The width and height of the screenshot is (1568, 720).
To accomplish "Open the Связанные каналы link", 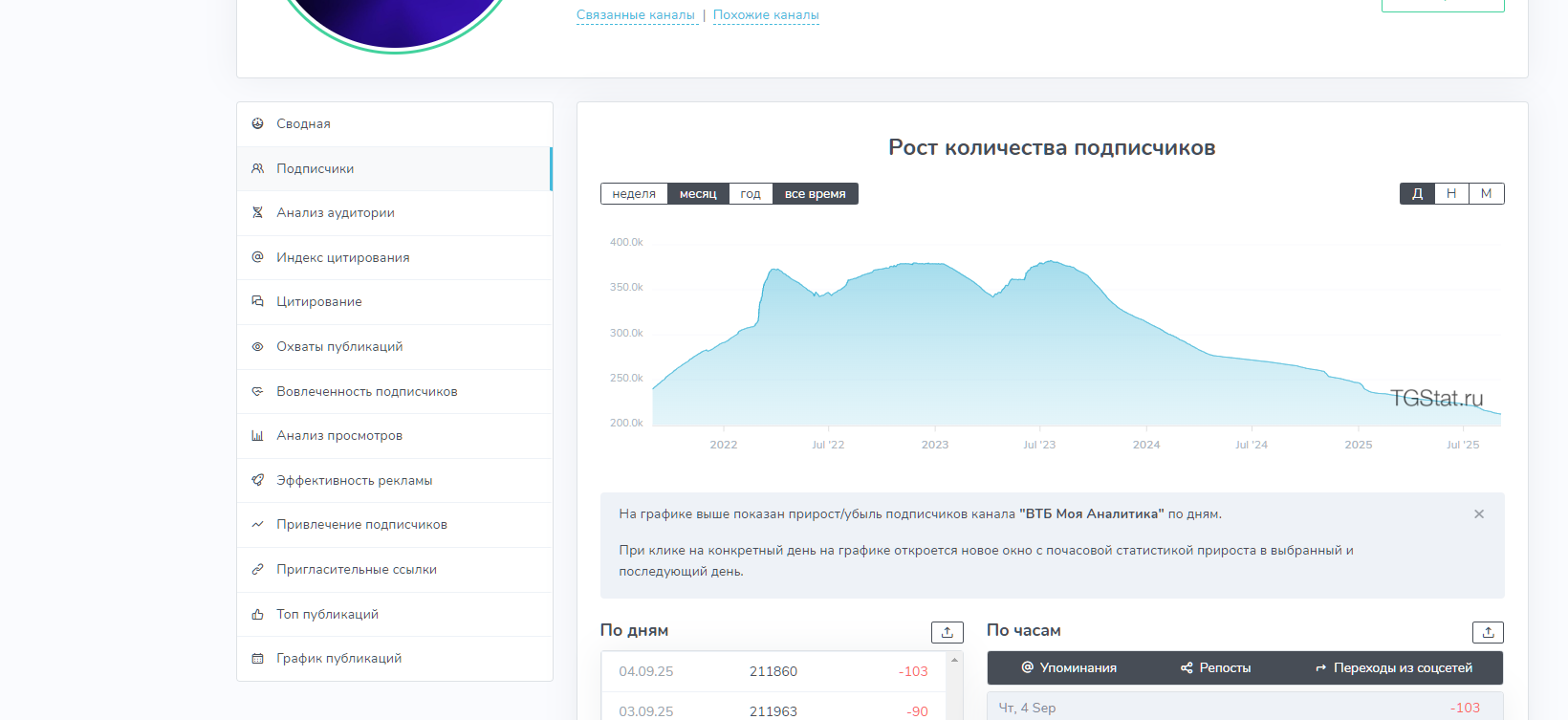I will click(636, 15).
